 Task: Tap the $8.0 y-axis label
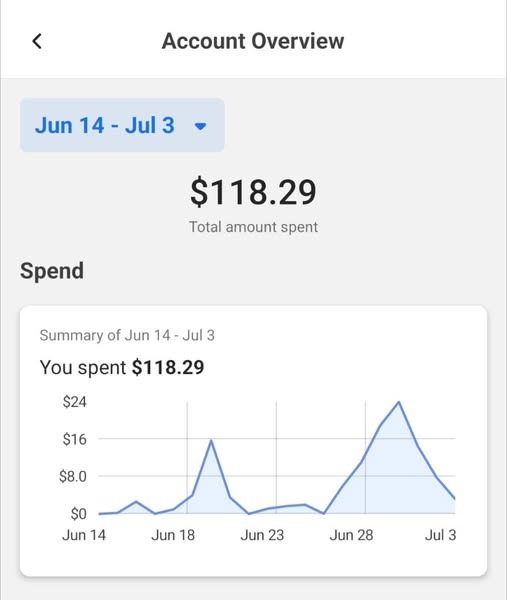(x=73, y=476)
